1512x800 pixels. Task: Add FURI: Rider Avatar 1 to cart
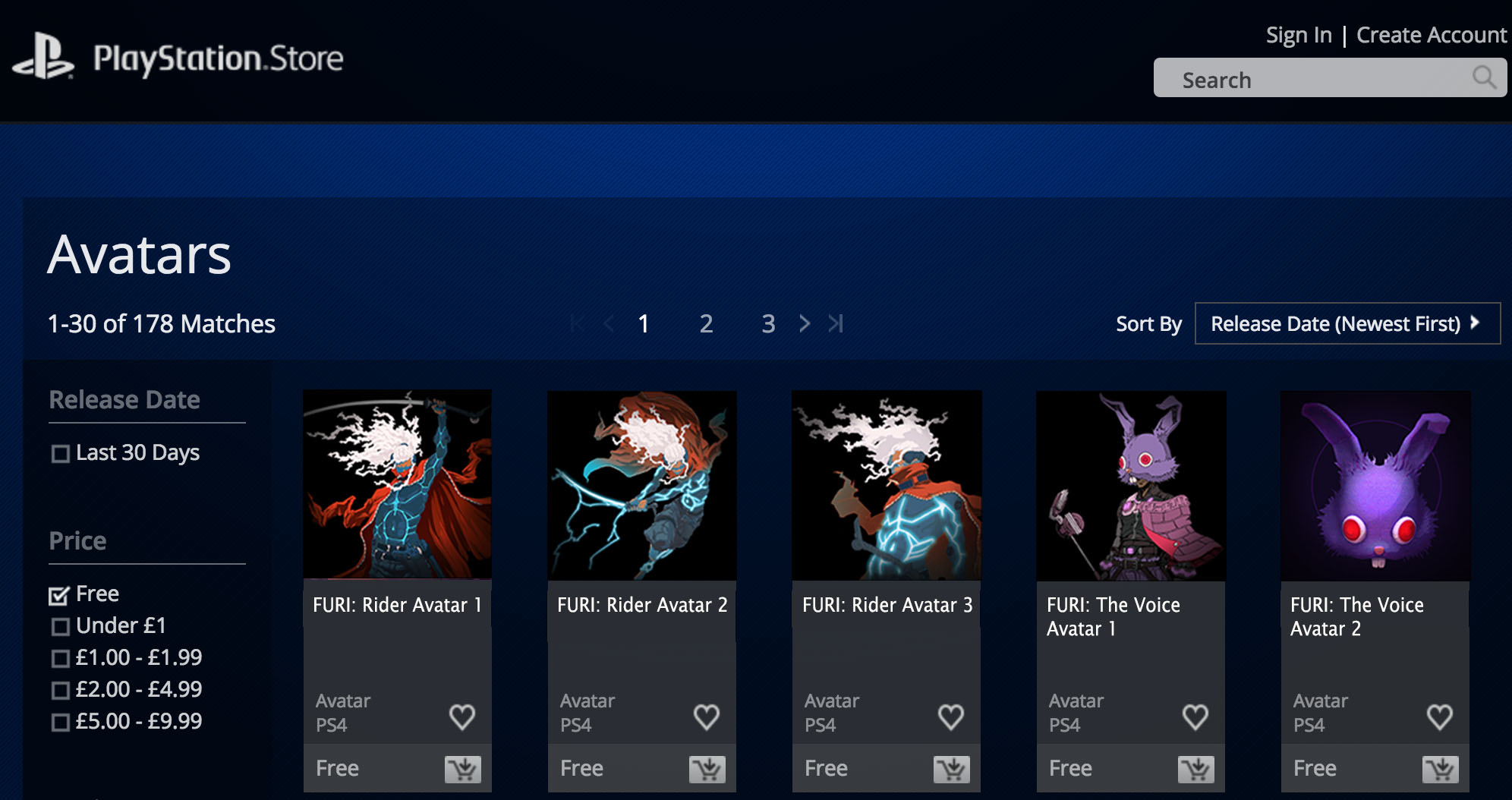463,770
